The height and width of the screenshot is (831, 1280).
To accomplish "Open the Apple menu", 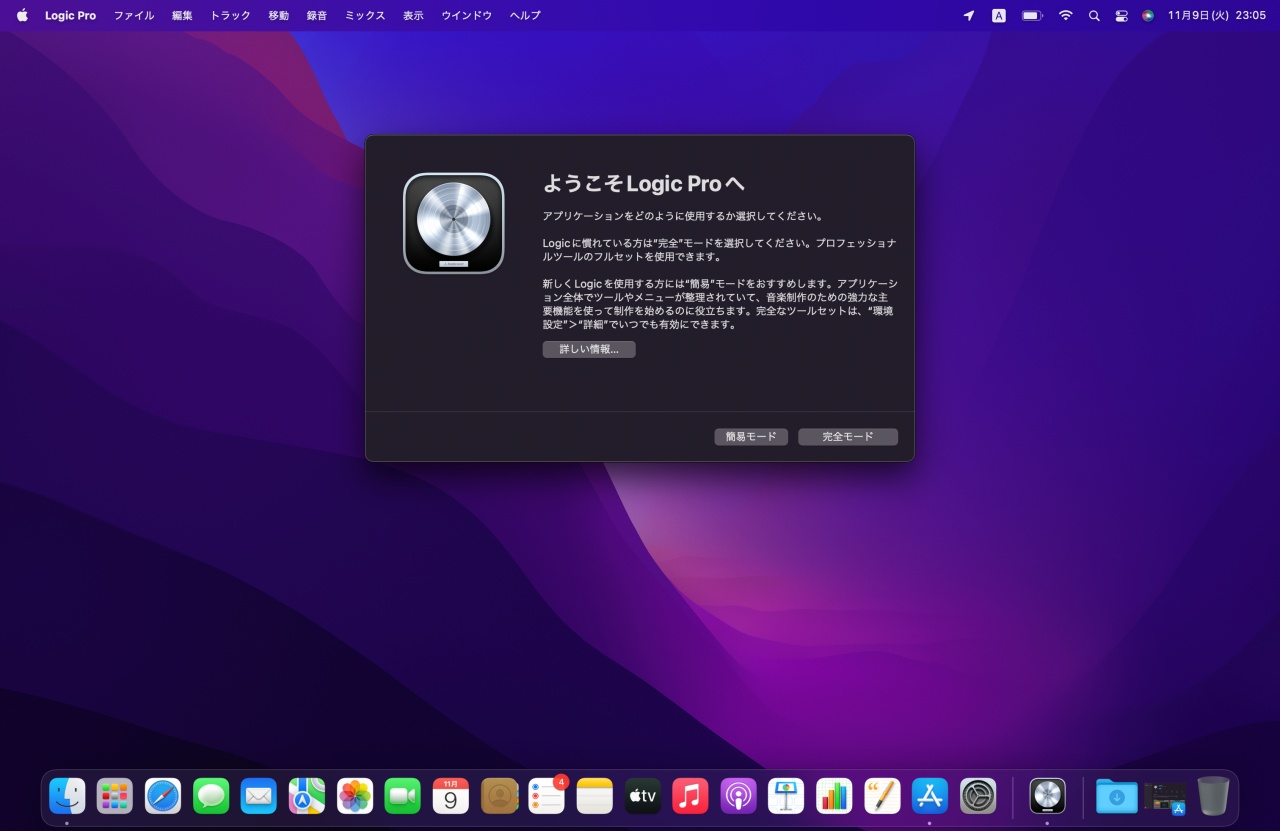I will pos(22,15).
